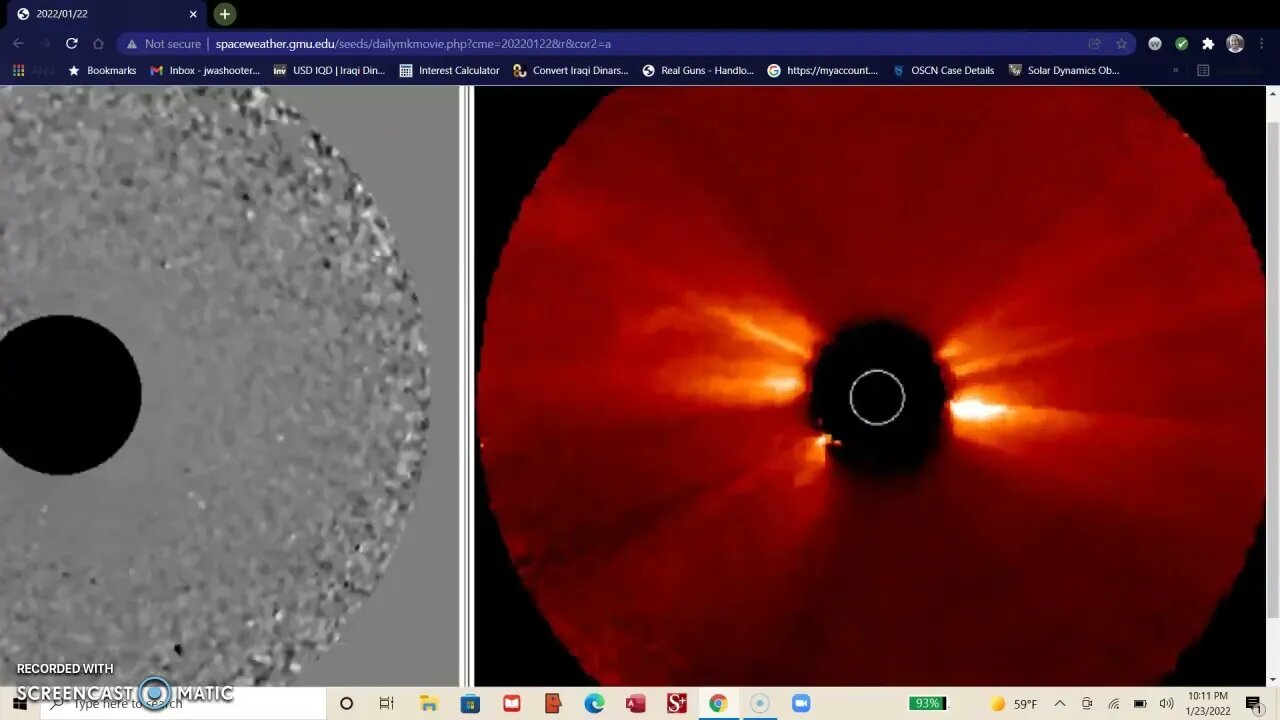The image size is (1280, 720).
Task: Open the green checkmark extension
Action: (x=1181, y=43)
